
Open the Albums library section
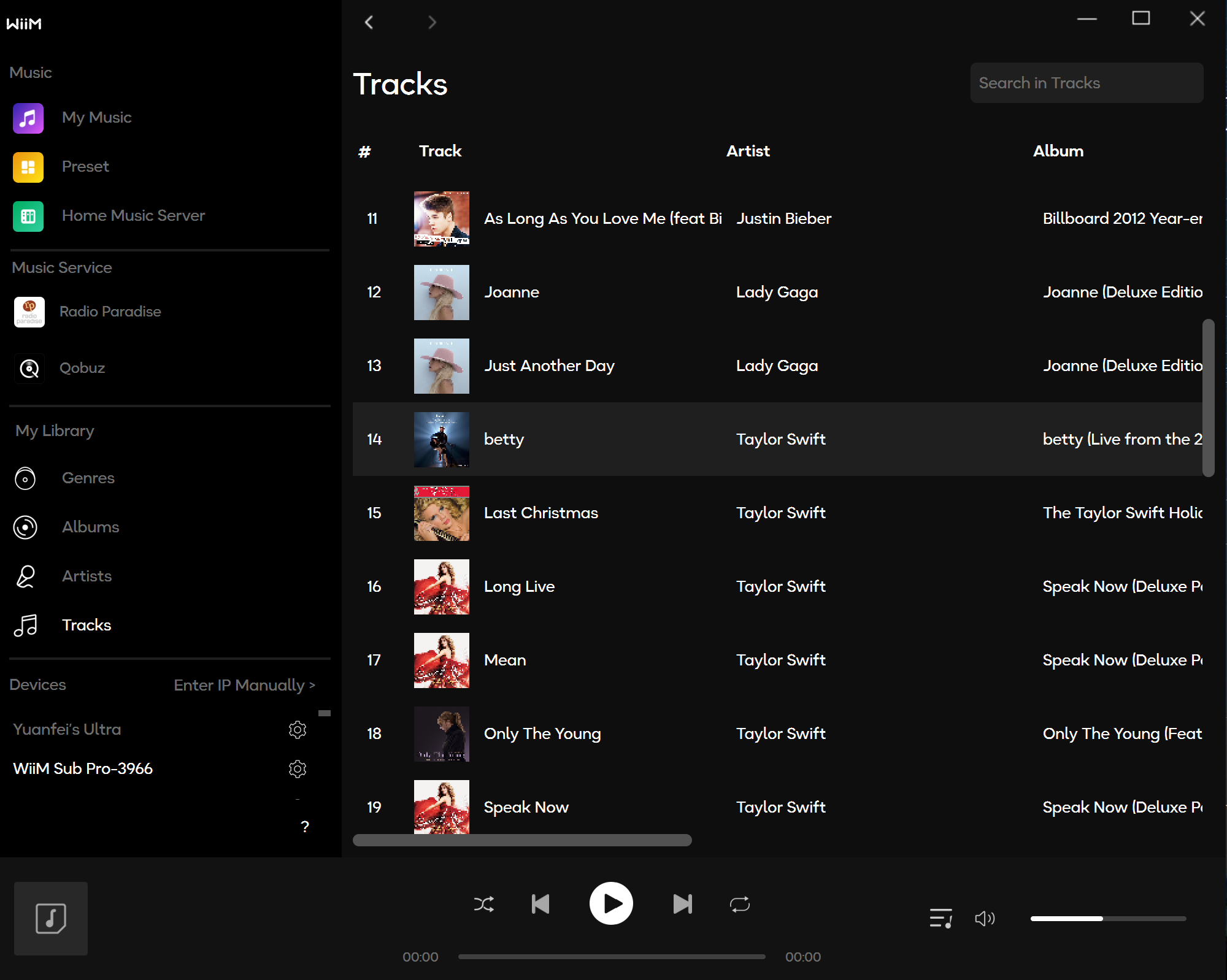(x=90, y=527)
